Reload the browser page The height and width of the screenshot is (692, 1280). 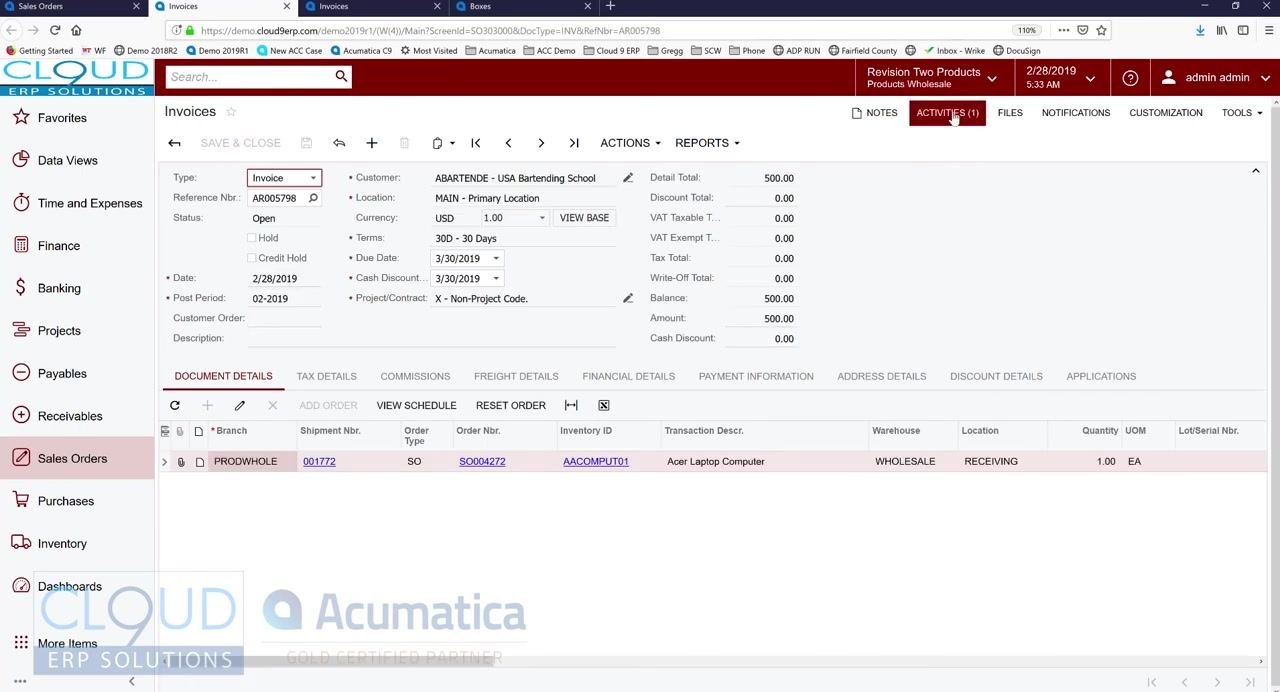tap(54, 30)
